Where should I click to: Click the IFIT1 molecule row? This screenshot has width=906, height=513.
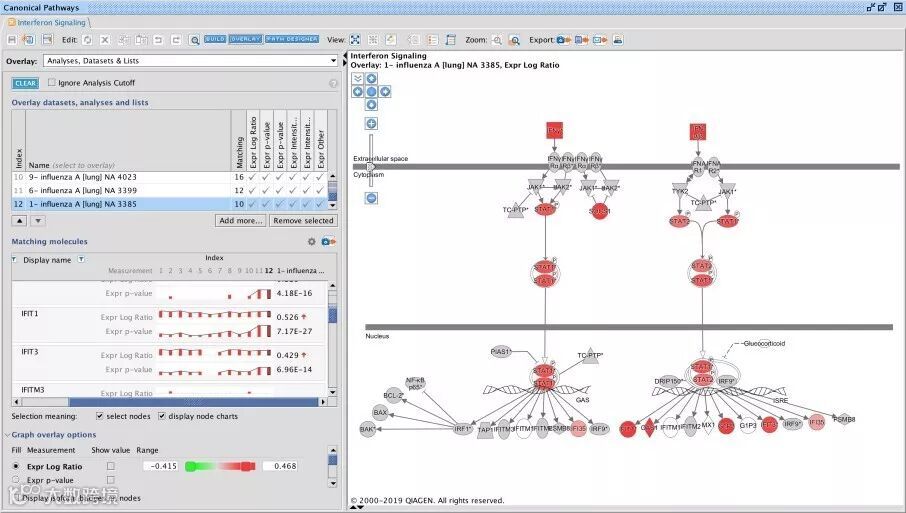[x=169, y=324]
